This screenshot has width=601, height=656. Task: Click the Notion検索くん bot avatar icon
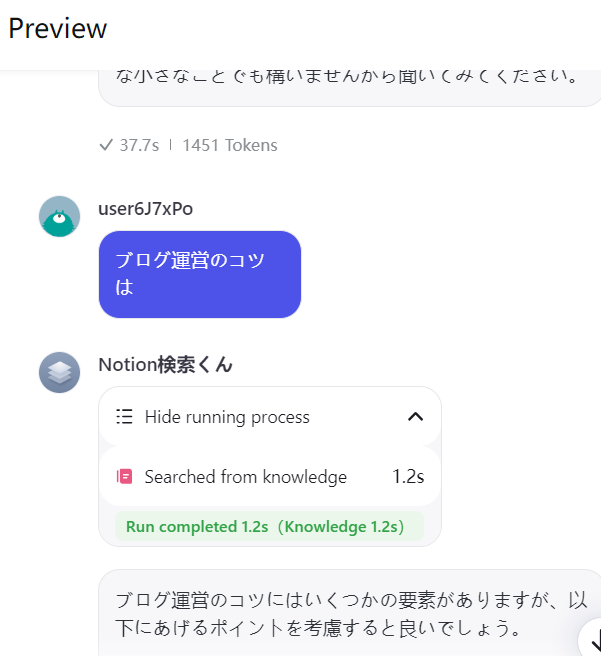click(x=59, y=372)
